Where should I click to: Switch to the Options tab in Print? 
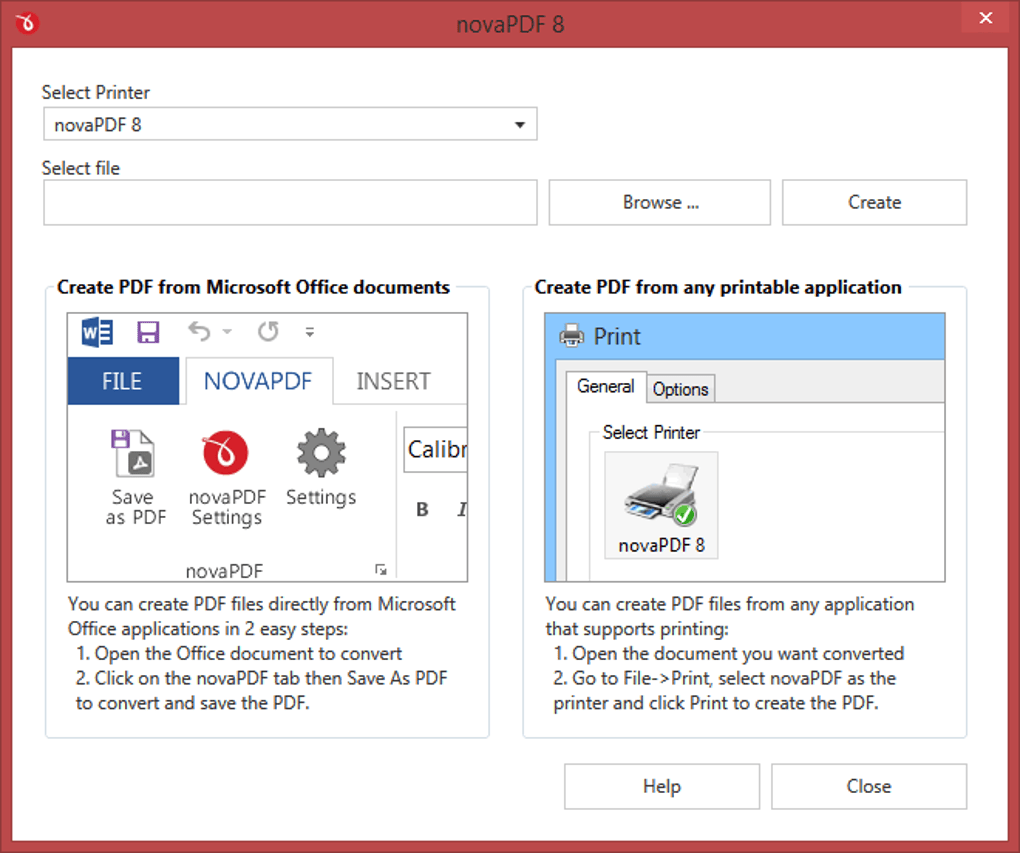(x=680, y=389)
